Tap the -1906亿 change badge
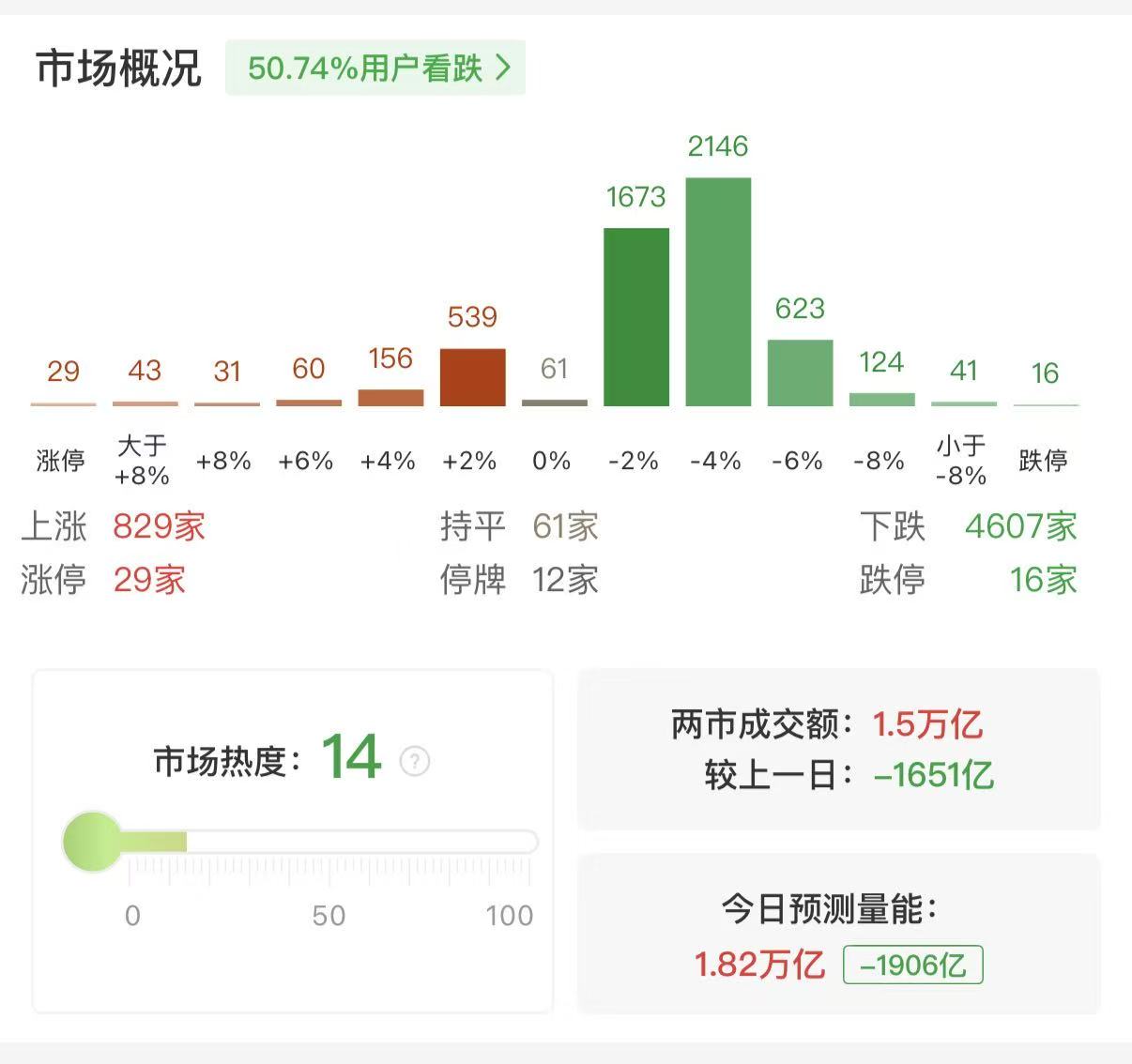The width and height of the screenshot is (1132, 1064). [x=912, y=965]
